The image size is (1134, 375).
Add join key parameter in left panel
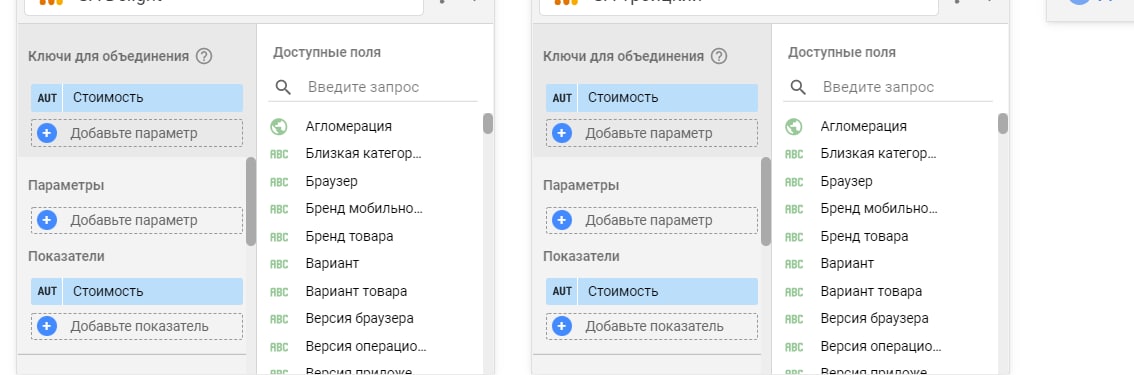pyautogui.click(x=137, y=133)
